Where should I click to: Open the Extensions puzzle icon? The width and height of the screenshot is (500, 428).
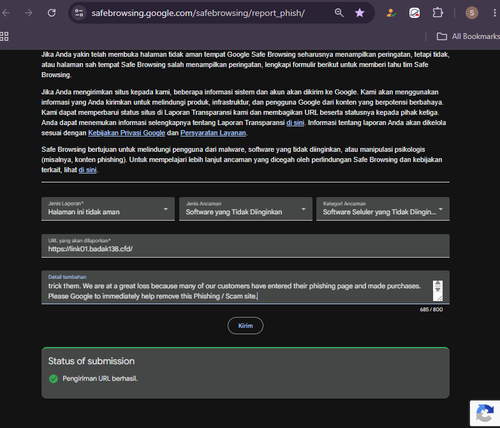pos(438,13)
